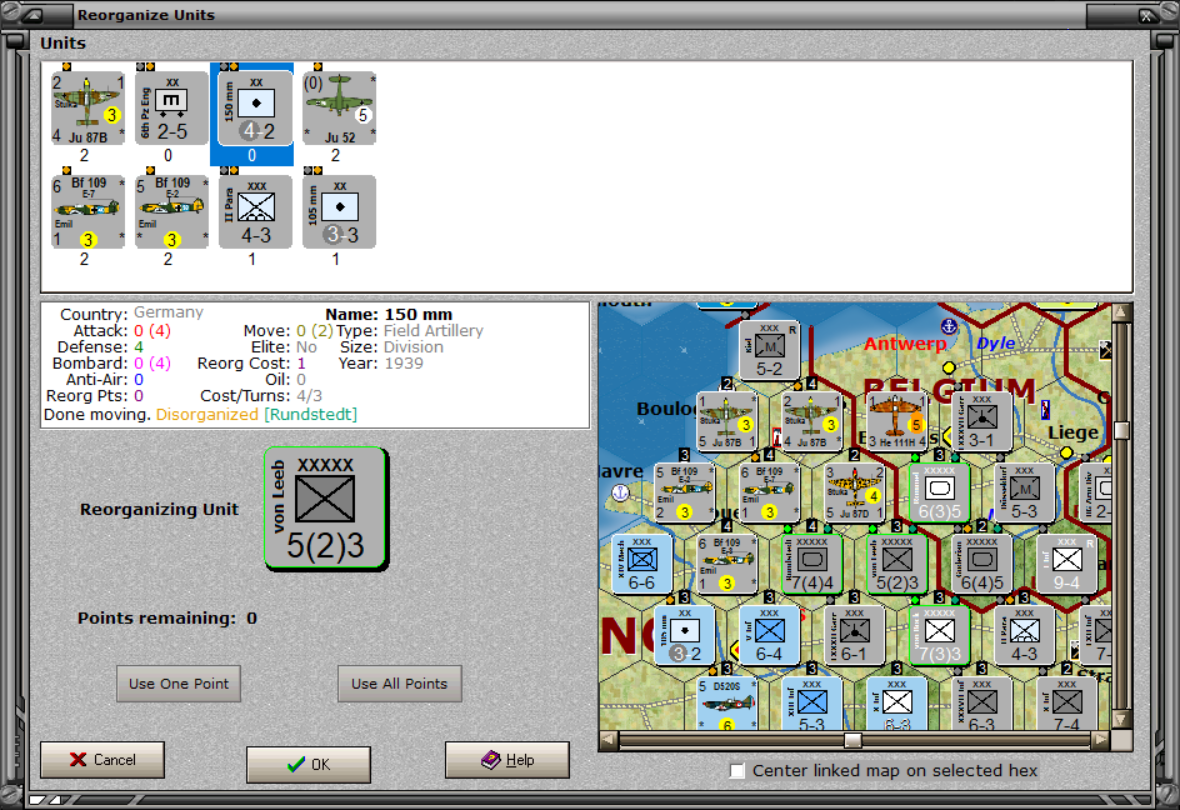Select the Bf 109 E-7 unit in Units list
The height and width of the screenshot is (810, 1180).
click(88, 212)
